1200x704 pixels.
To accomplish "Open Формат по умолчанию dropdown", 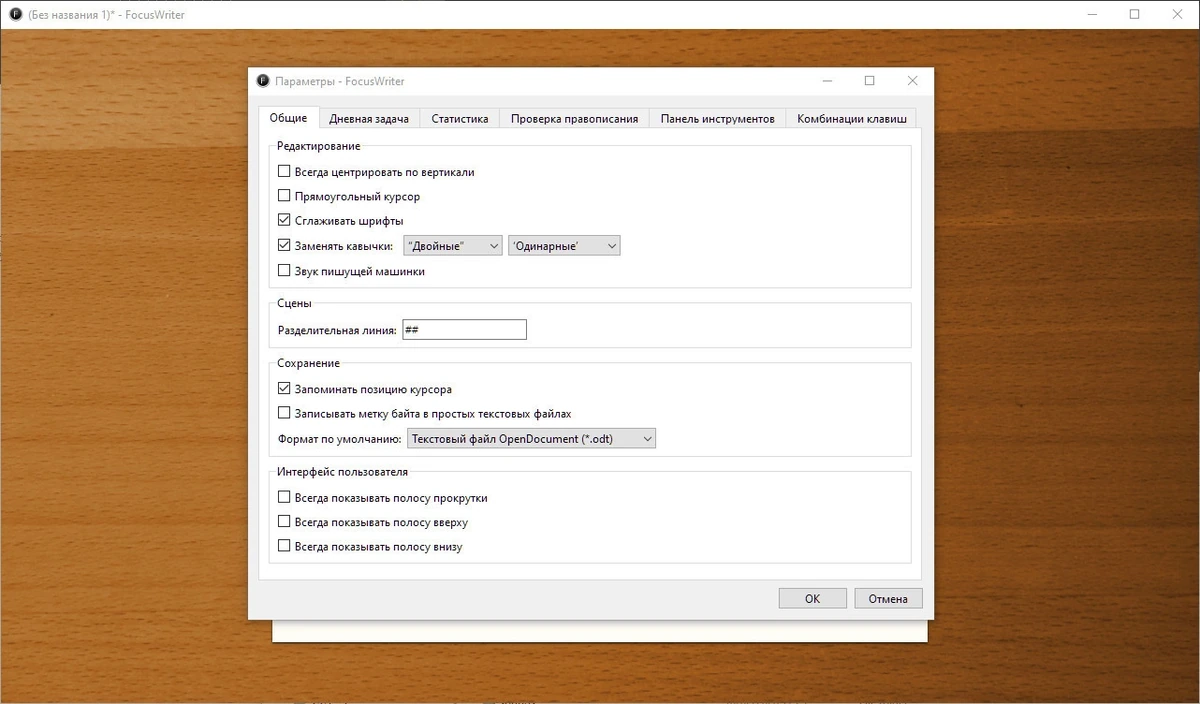I will click(x=531, y=438).
